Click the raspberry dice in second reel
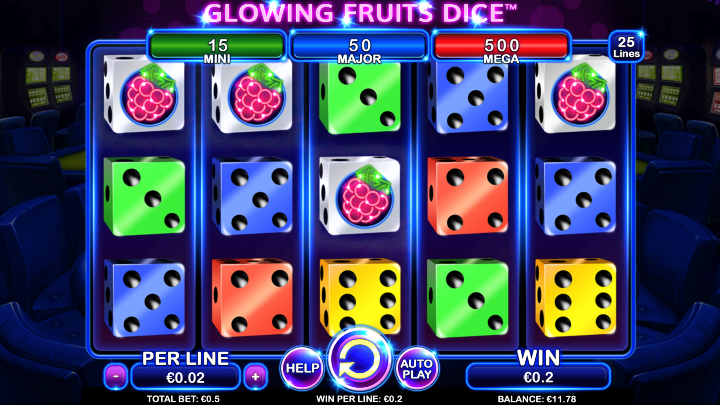Viewport: 720px width, 405px height. [x=252, y=96]
